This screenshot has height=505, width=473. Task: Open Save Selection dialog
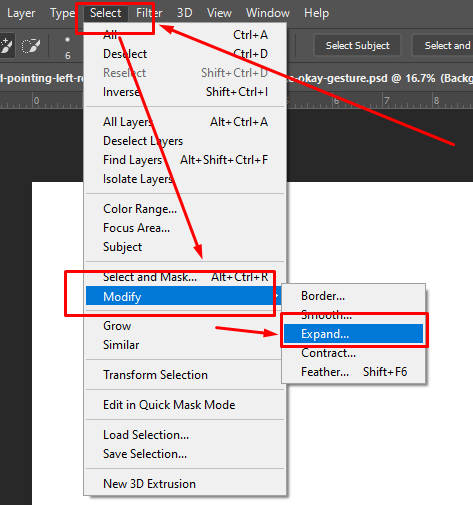185,454
